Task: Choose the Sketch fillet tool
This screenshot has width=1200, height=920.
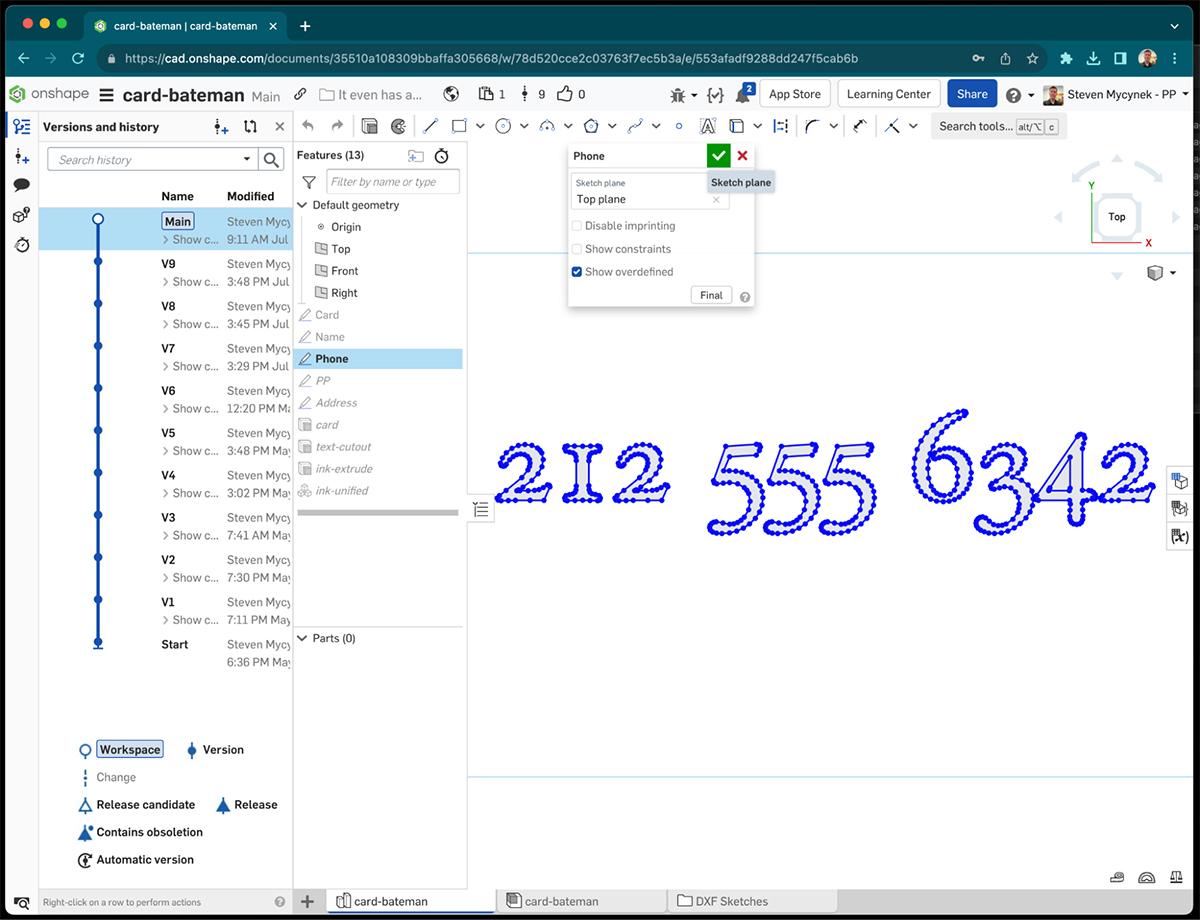Action: pos(811,126)
